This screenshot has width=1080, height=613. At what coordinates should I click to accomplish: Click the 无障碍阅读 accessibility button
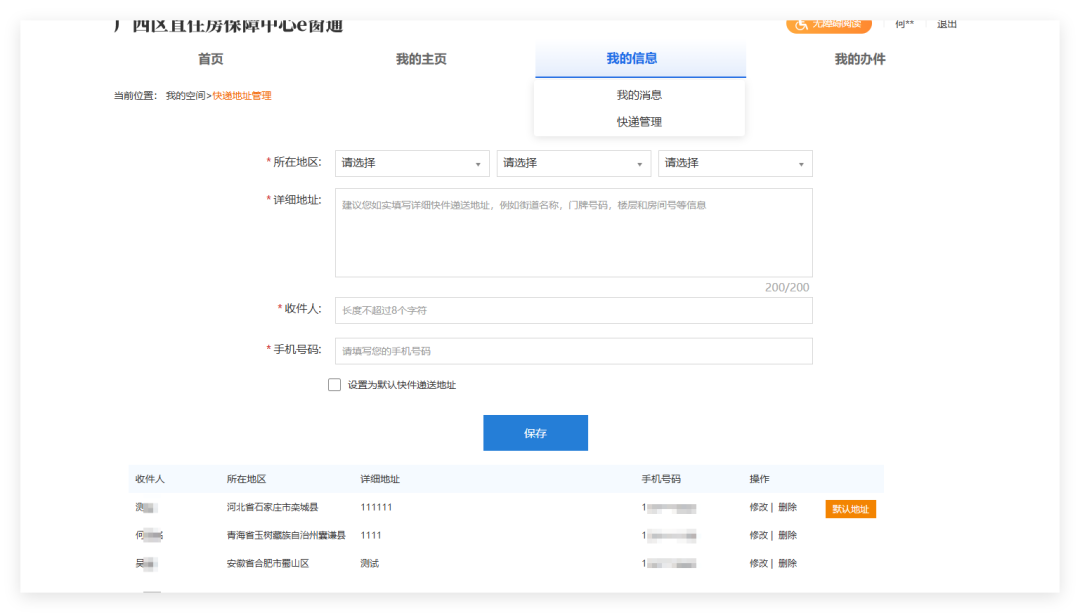click(828, 24)
